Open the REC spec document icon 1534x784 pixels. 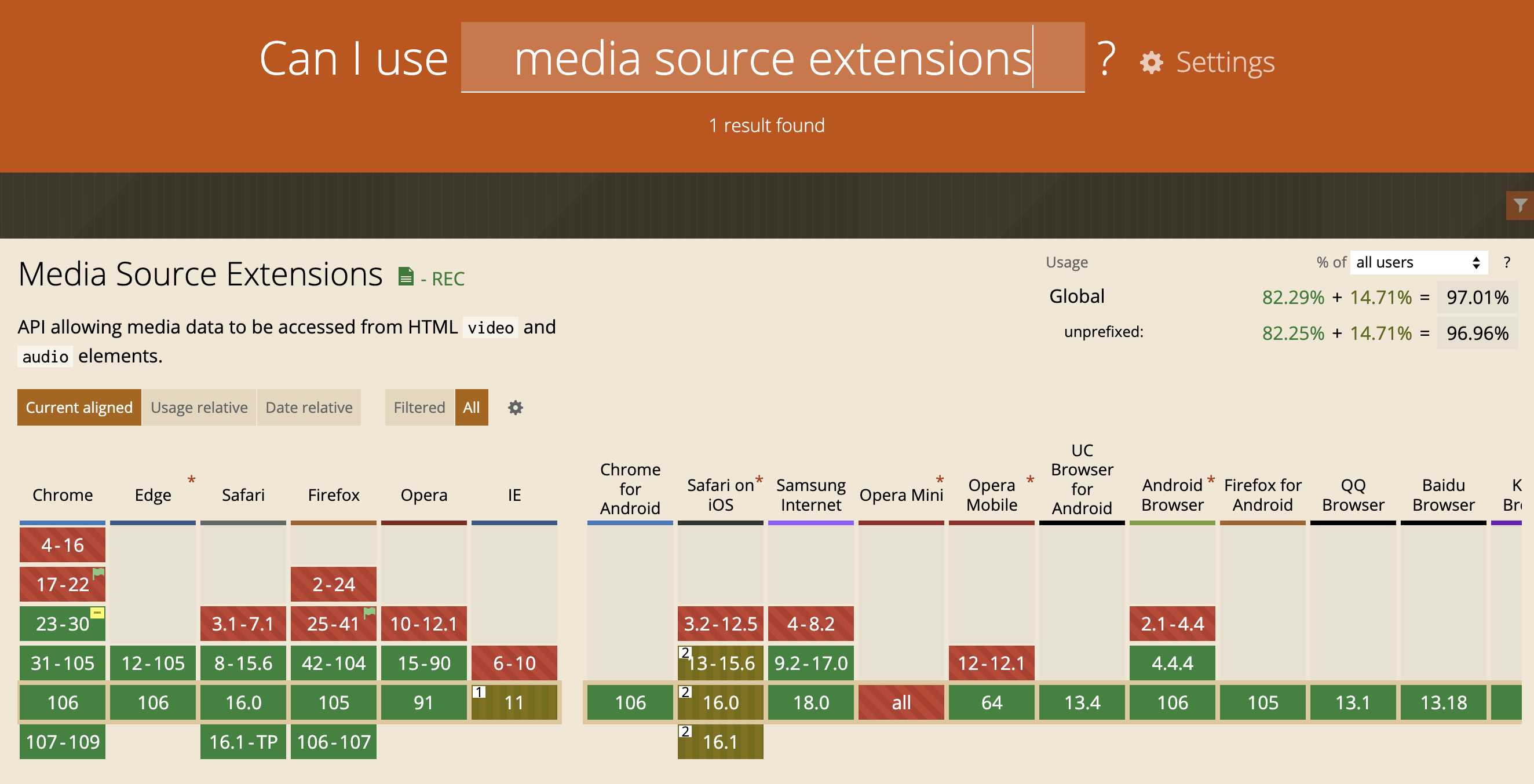tap(406, 277)
